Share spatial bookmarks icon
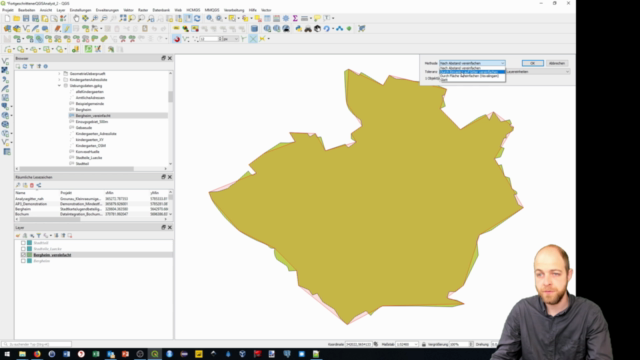 pyautogui.click(x=39, y=185)
